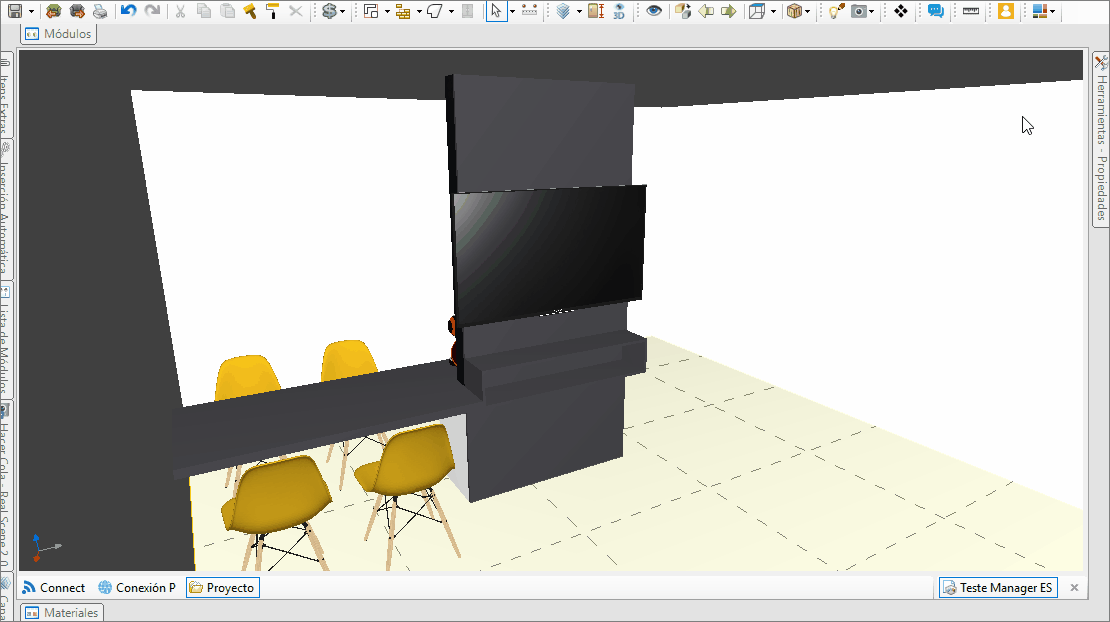The width and height of the screenshot is (1110, 622).
Task: Click the Print icon
Action: pyautogui.click(x=101, y=11)
